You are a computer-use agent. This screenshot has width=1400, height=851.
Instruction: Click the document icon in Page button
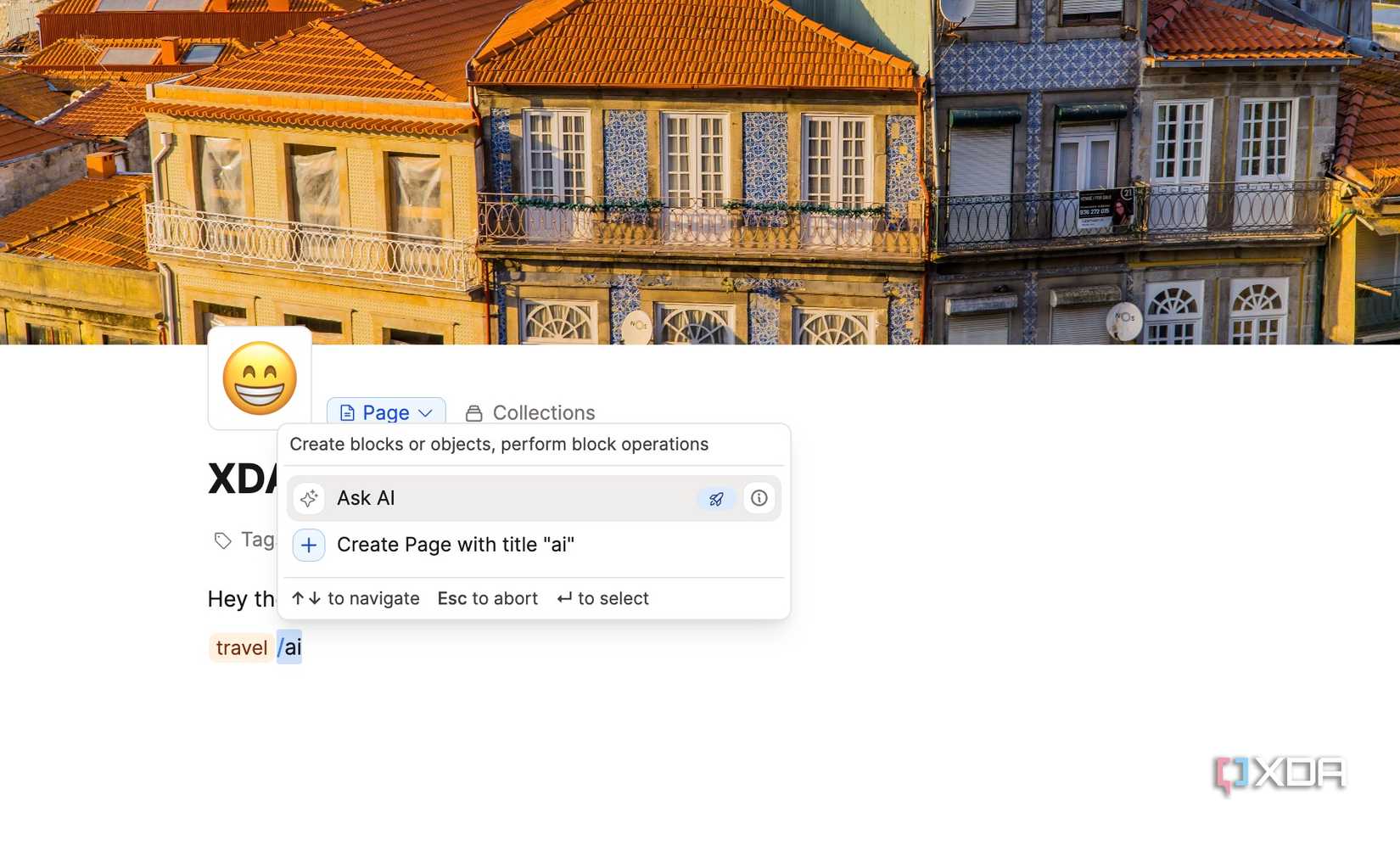tap(347, 413)
